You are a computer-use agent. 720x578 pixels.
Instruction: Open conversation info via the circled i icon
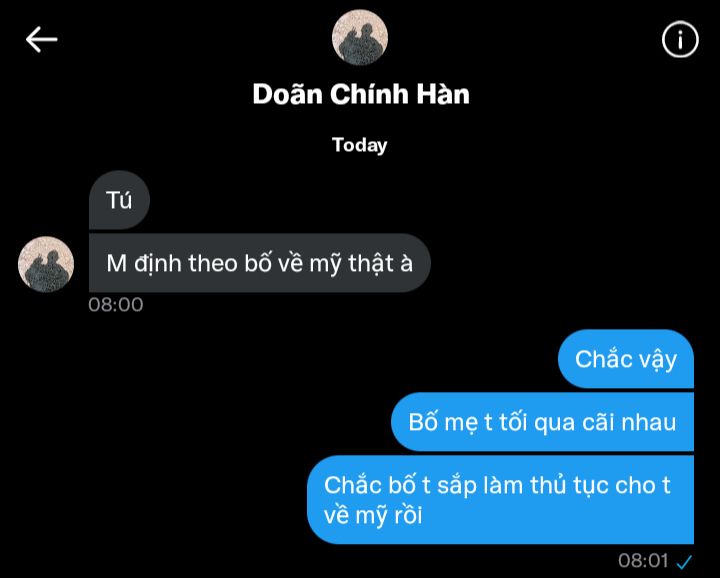tap(680, 39)
